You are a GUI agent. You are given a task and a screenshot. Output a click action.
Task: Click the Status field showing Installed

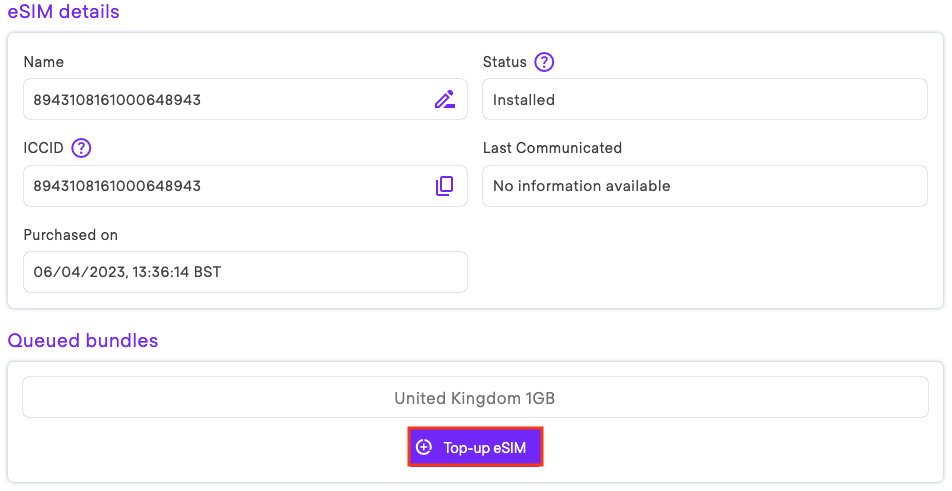[x=704, y=100]
